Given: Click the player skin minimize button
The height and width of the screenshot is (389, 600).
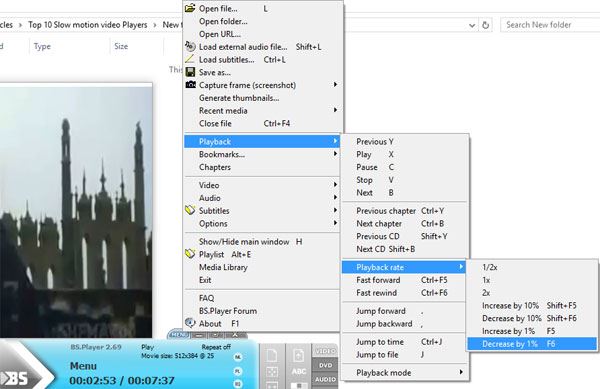Looking at the screenshot, I should 199,335.
